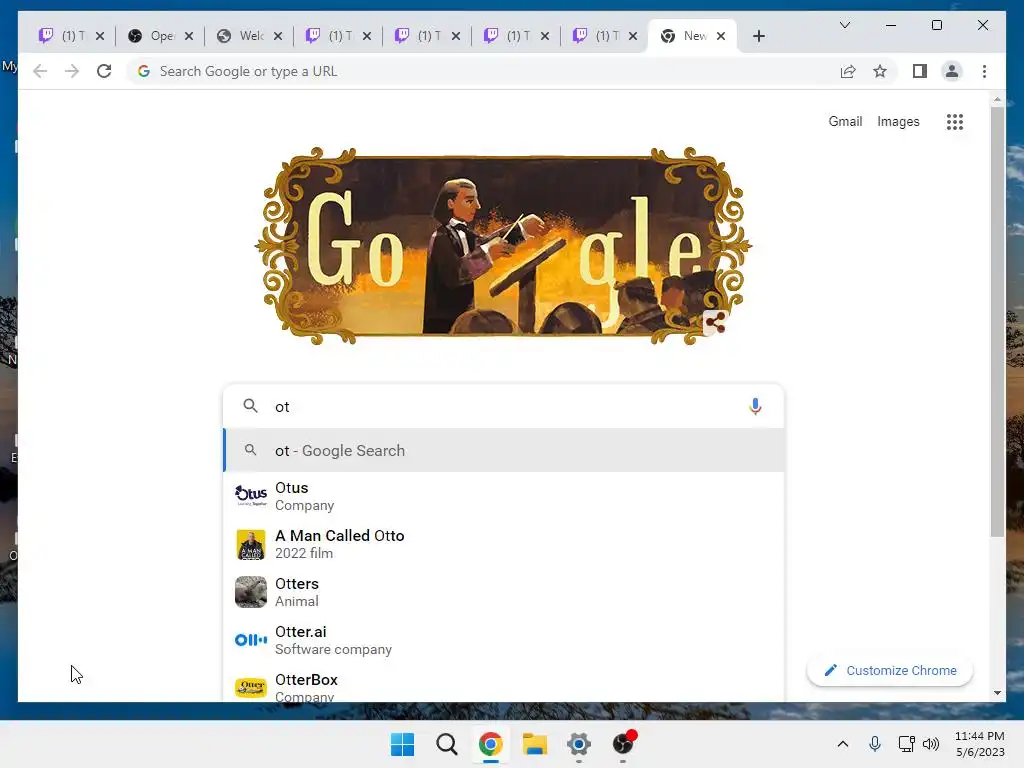This screenshot has height=768, width=1024.
Task: Open the Chrome profile avatar
Action: (952, 71)
